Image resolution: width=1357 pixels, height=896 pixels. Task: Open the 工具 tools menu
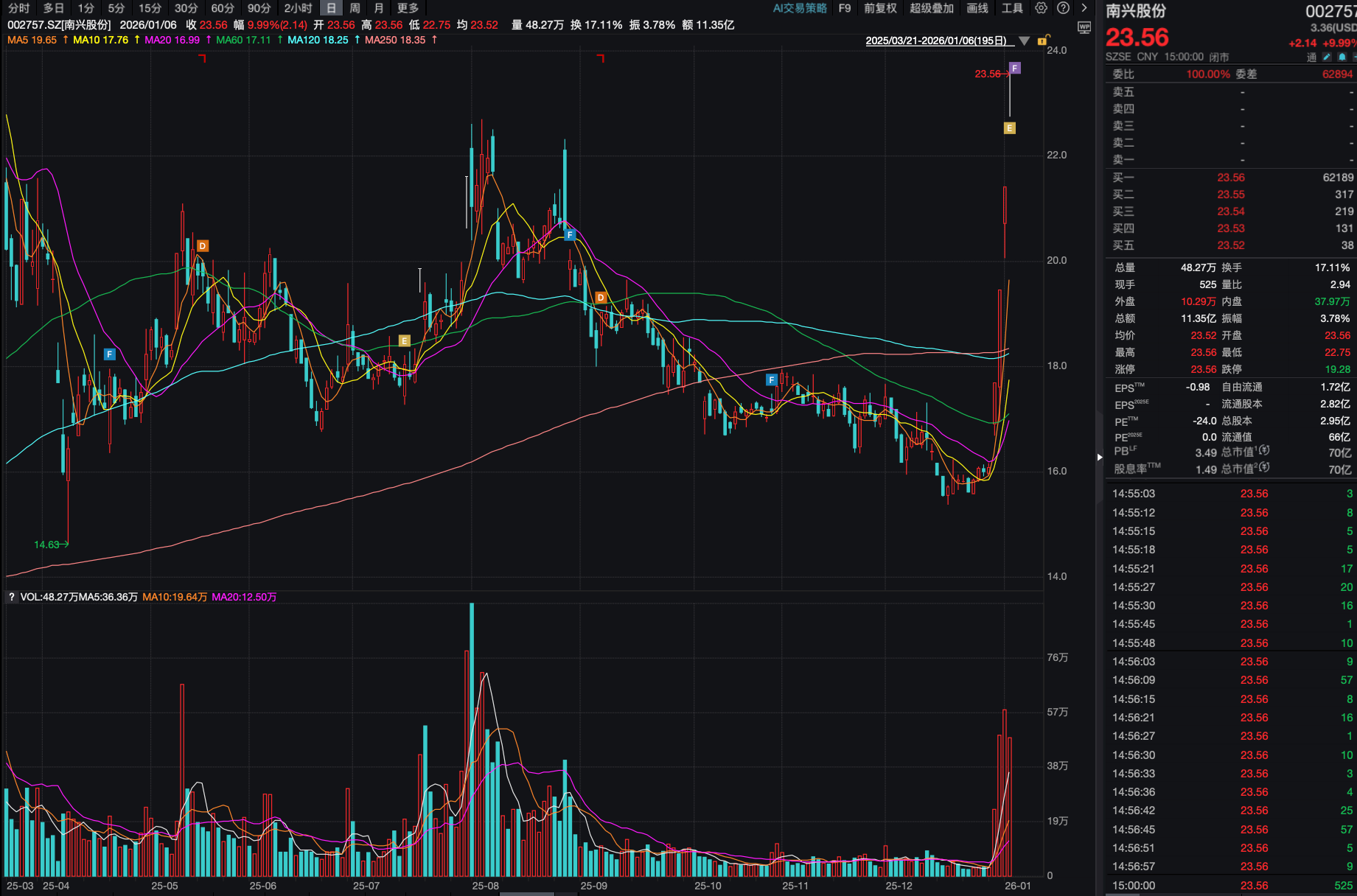point(1012,8)
